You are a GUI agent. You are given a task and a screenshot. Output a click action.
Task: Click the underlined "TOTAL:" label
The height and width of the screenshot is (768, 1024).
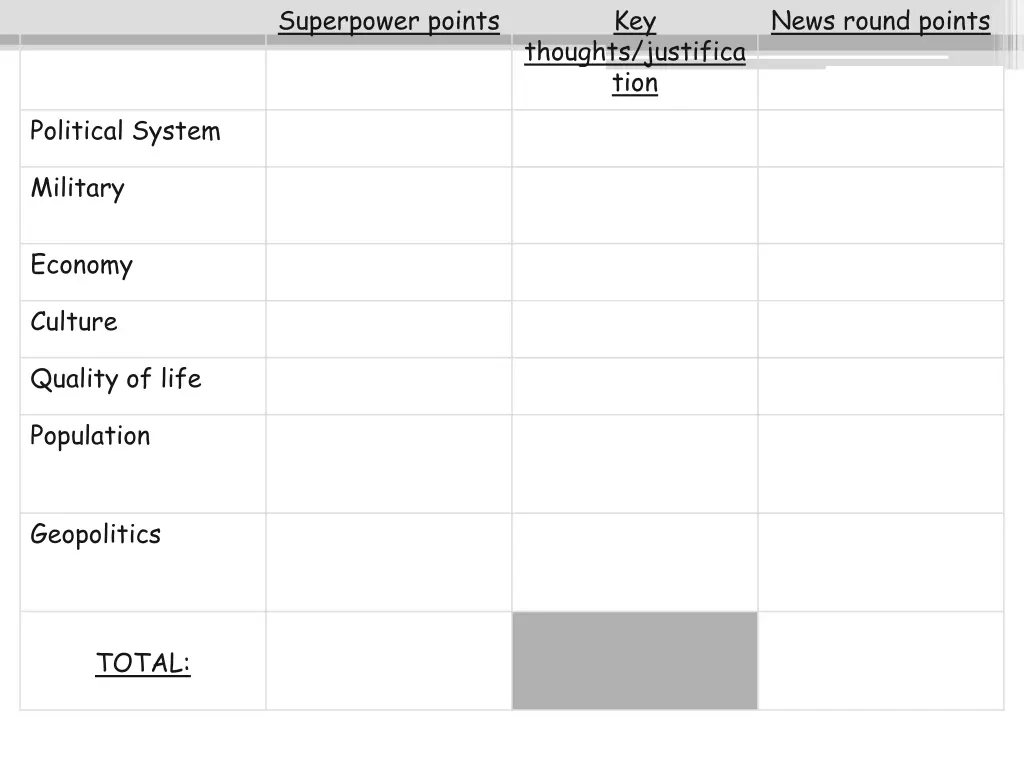143,662
